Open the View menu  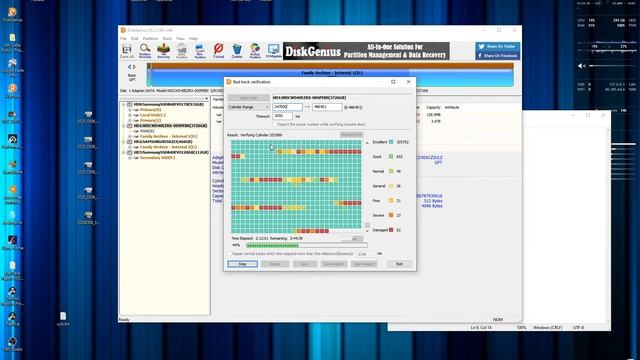pos(180,38)
